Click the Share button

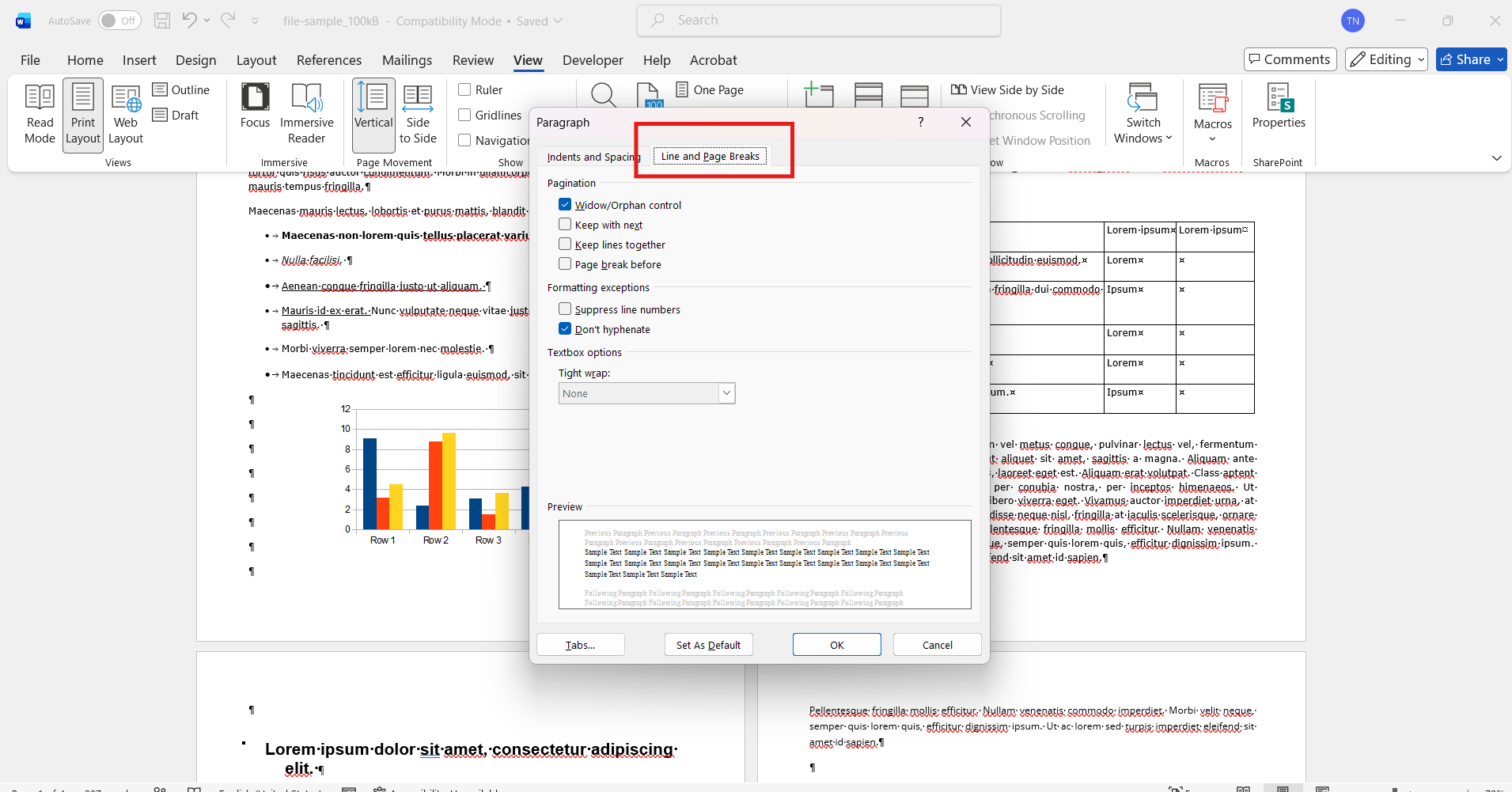(1472, 59)
